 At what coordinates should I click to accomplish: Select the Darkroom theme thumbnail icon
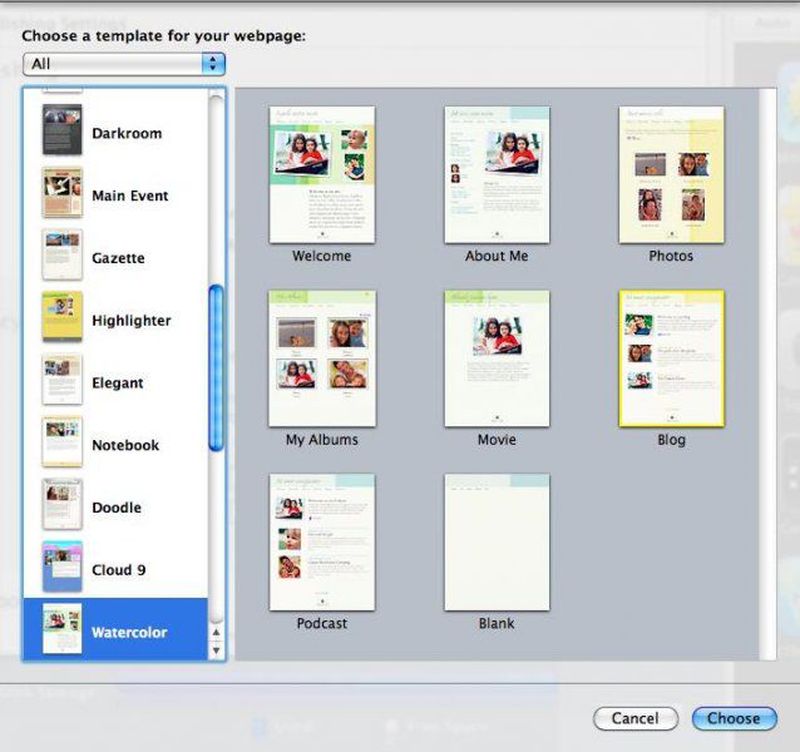(62, 131)
